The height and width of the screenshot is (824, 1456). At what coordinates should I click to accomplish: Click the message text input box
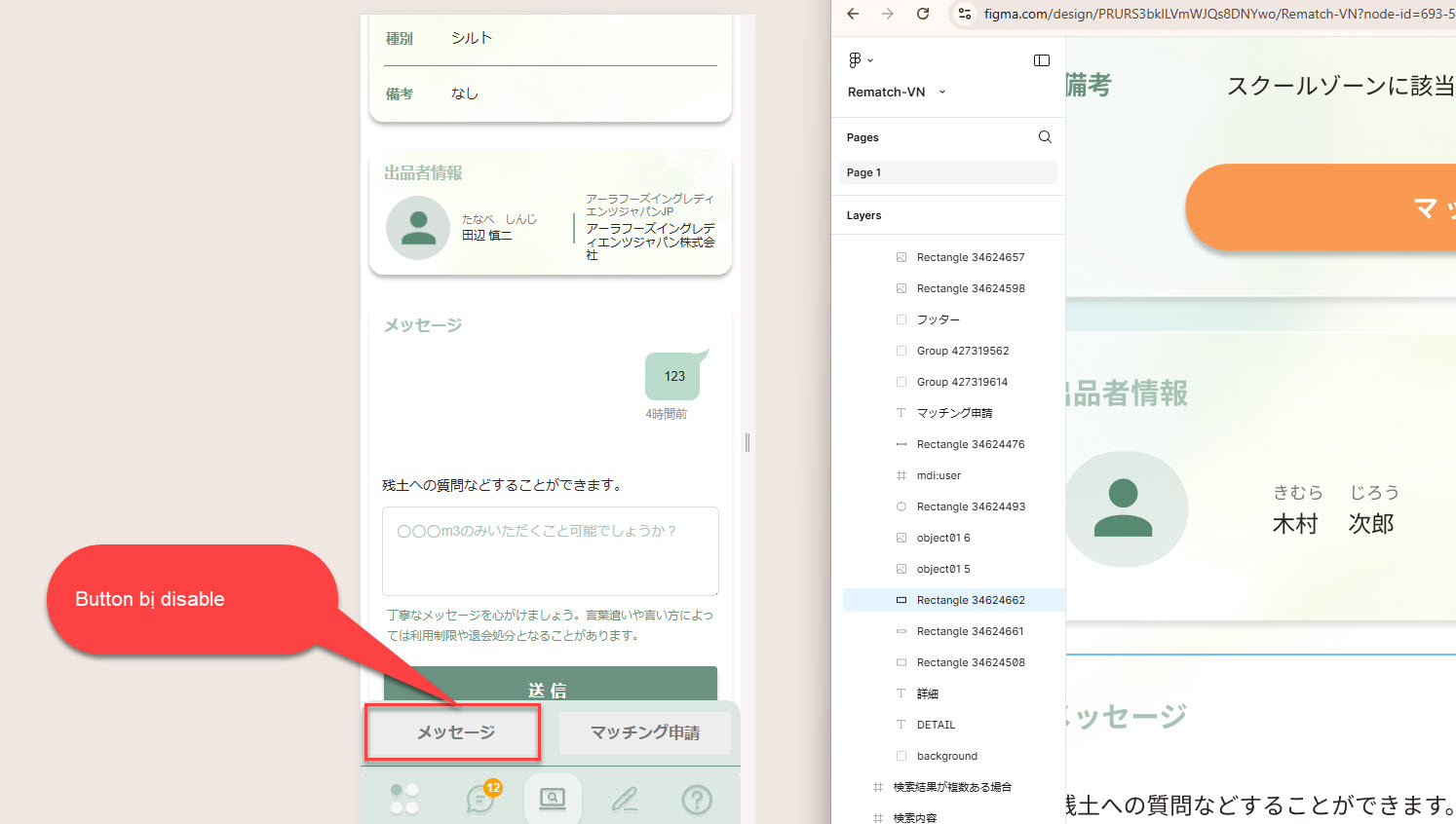click(x=550, y=550)
